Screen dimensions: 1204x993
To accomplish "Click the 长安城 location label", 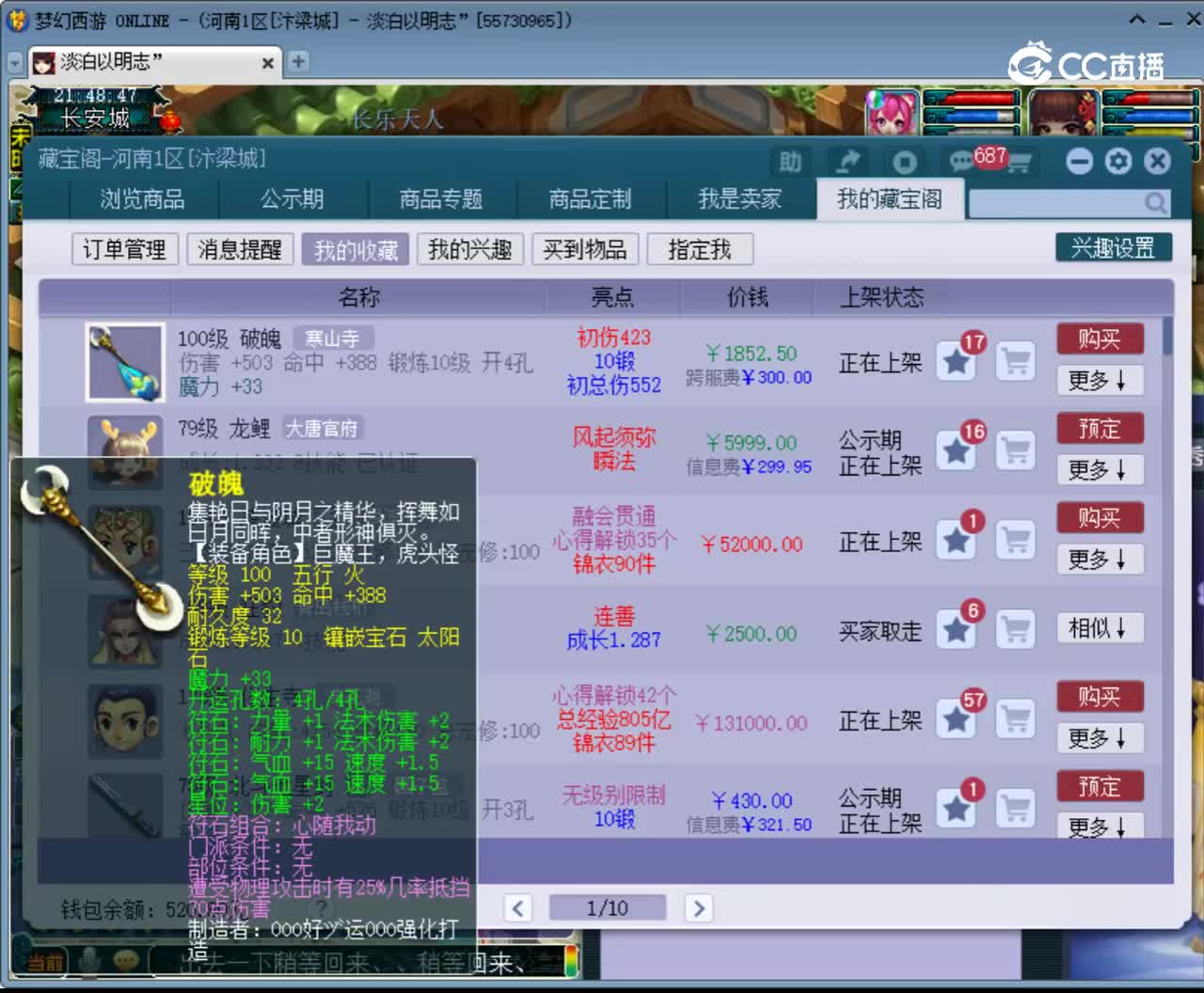I will [x=95, y=118].
